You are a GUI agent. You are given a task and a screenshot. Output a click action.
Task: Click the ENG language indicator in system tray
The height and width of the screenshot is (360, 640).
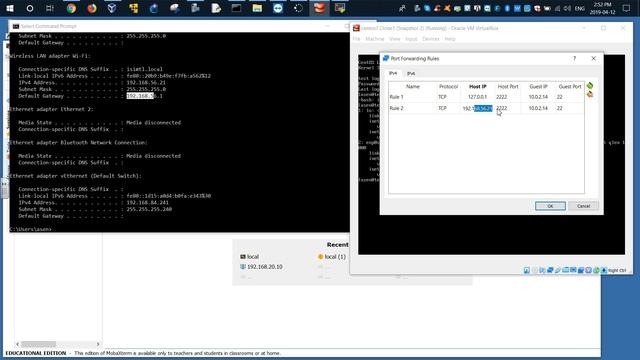point(580,8)
